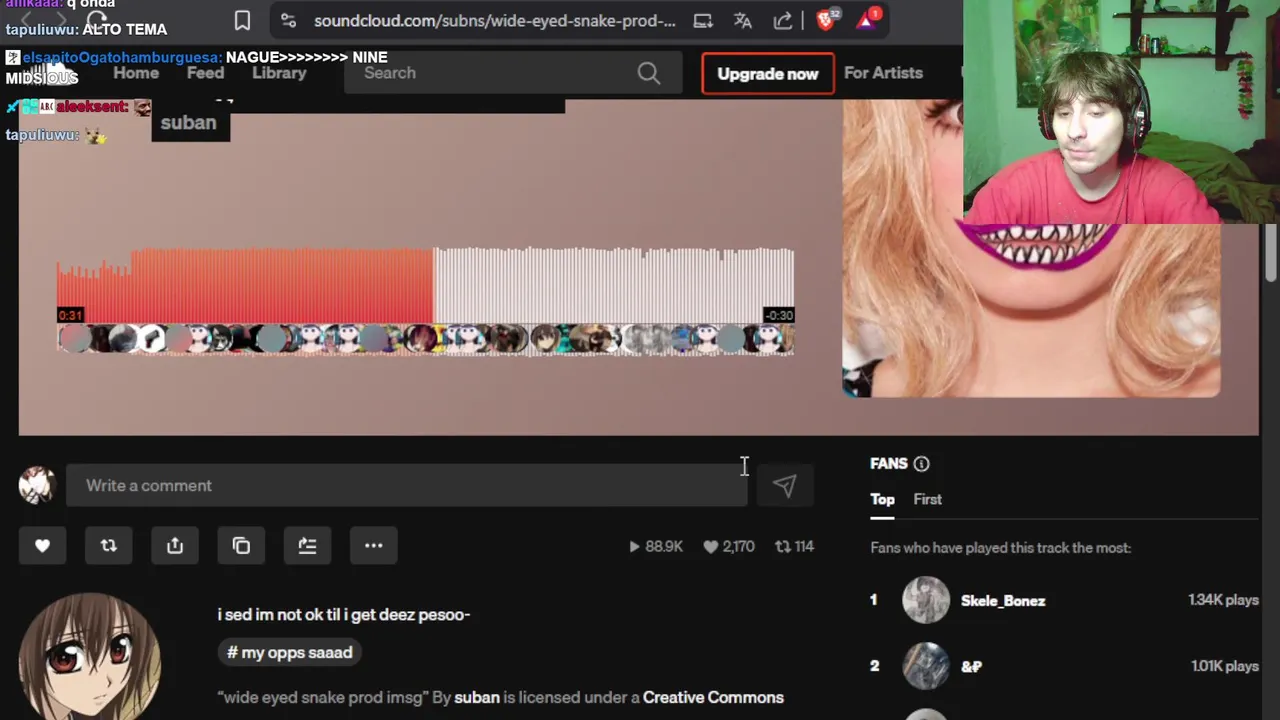Open &P fan profile
The width and height of the screenshot is (1280, 720).
[971, 666]
